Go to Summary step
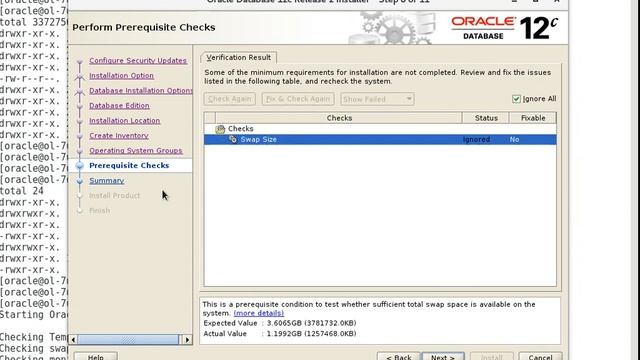Viewport: 640px width, 360px height. (x=107, y=181)
